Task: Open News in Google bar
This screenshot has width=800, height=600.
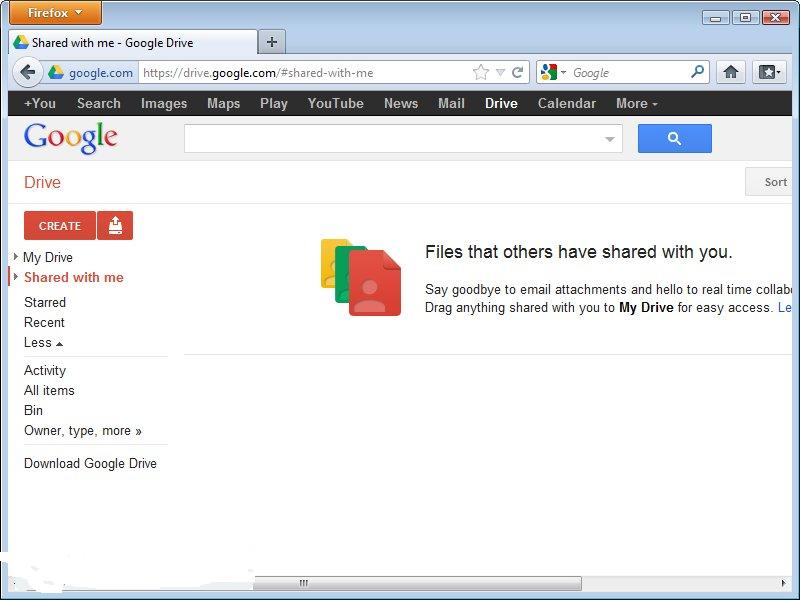Action: (401, 104)
